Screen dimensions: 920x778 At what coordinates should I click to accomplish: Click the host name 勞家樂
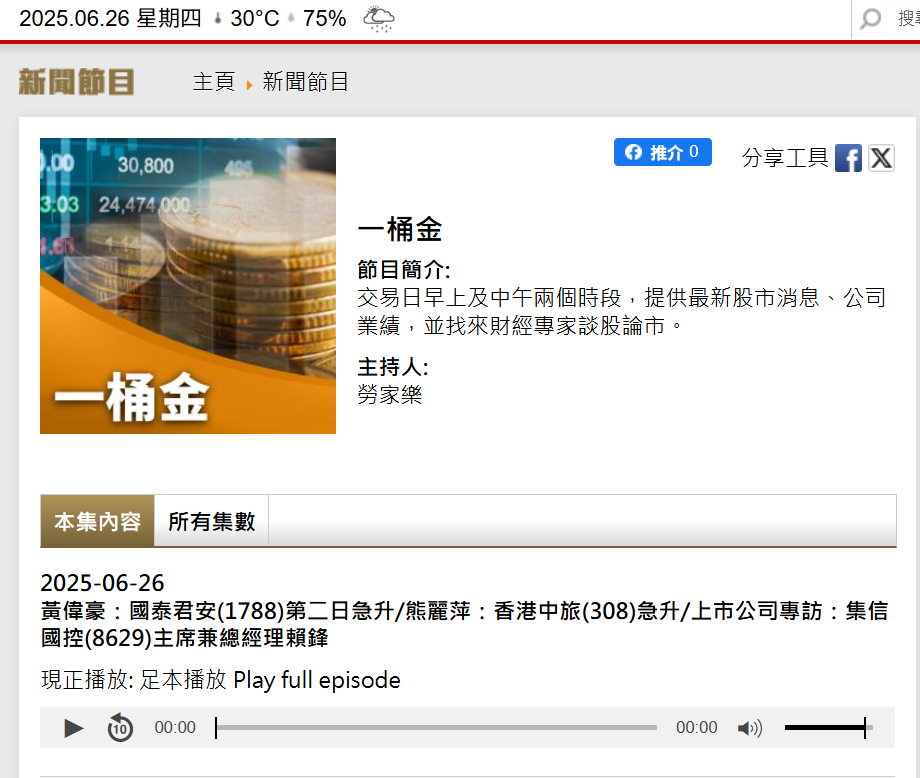pyautogui.click(x=390, y=394)
